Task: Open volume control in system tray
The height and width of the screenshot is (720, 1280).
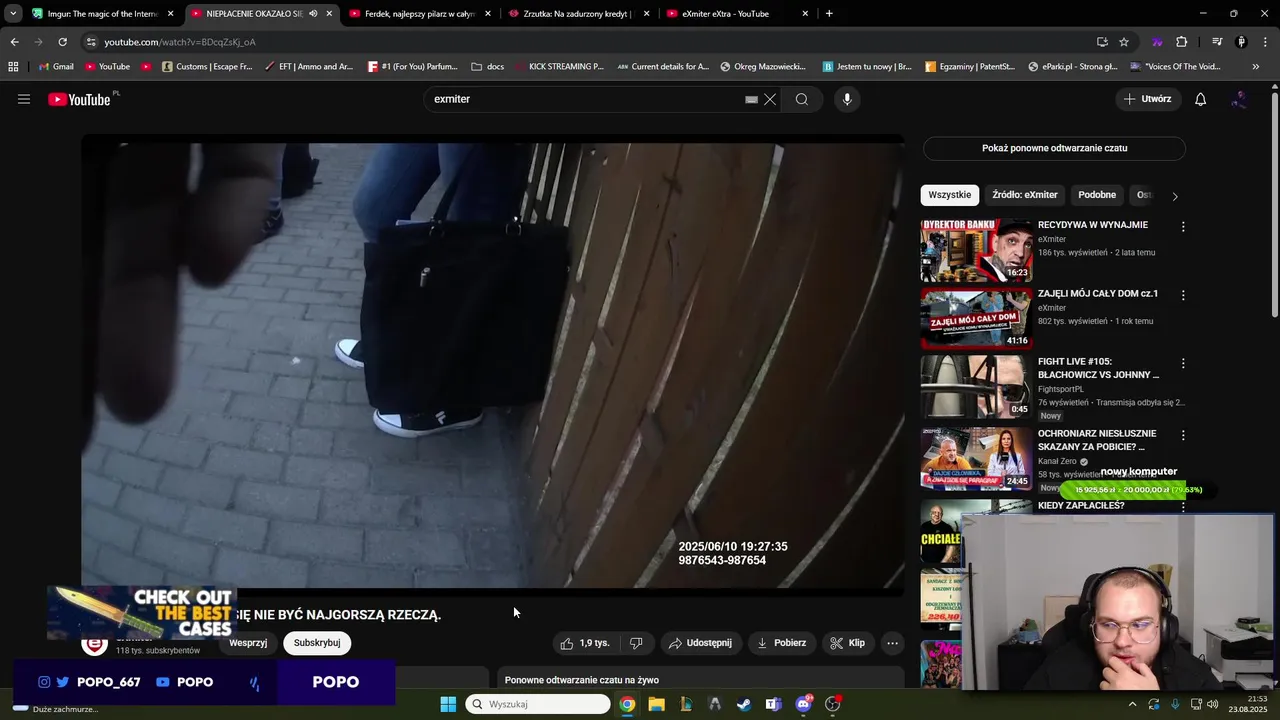Action: coord(1213,704)
